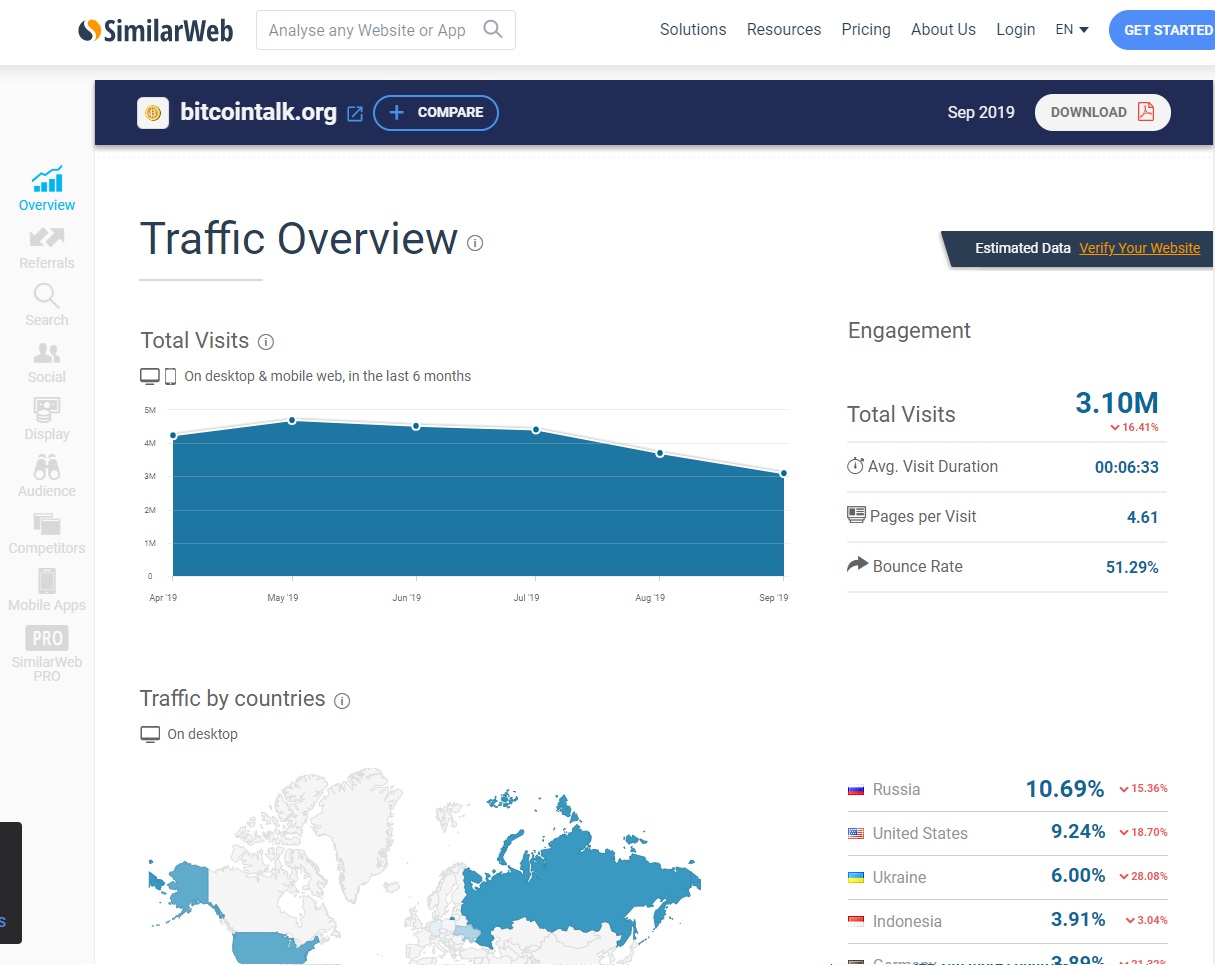Click the Russia flag icon
1215x965 pixels.
pos(856,790)
